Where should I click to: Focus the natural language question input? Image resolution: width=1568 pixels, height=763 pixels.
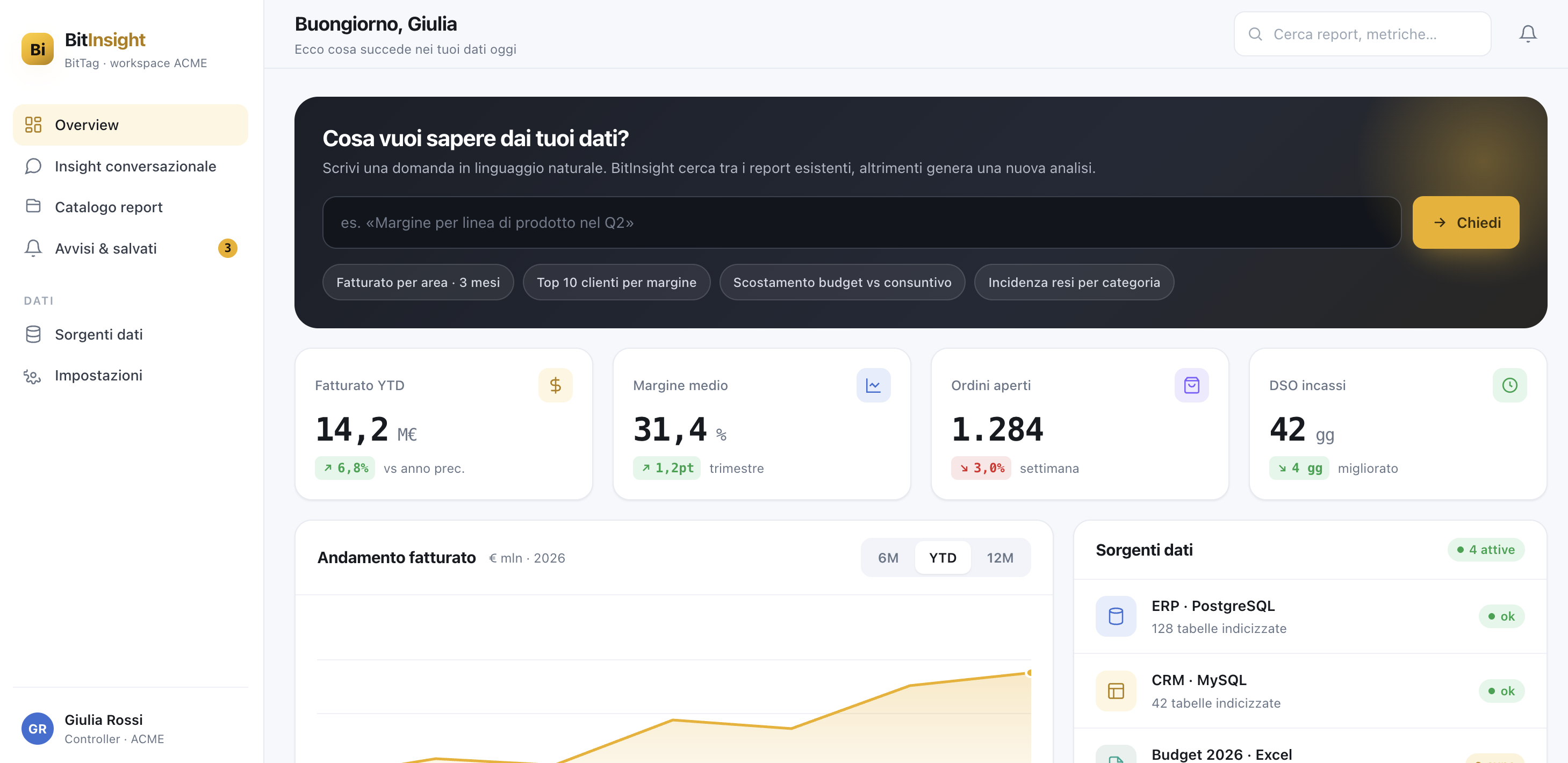[x=861, y=222]
